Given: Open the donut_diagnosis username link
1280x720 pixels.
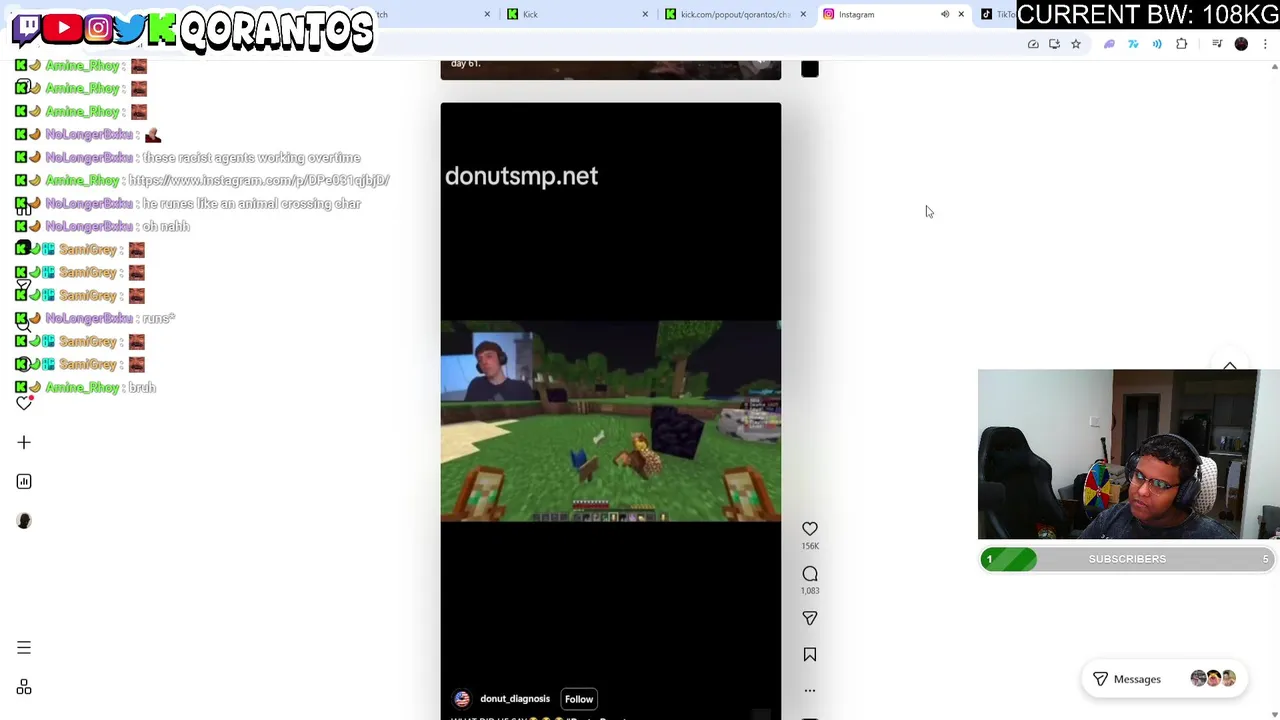Looking at the screenshot, I should [515, 699].
